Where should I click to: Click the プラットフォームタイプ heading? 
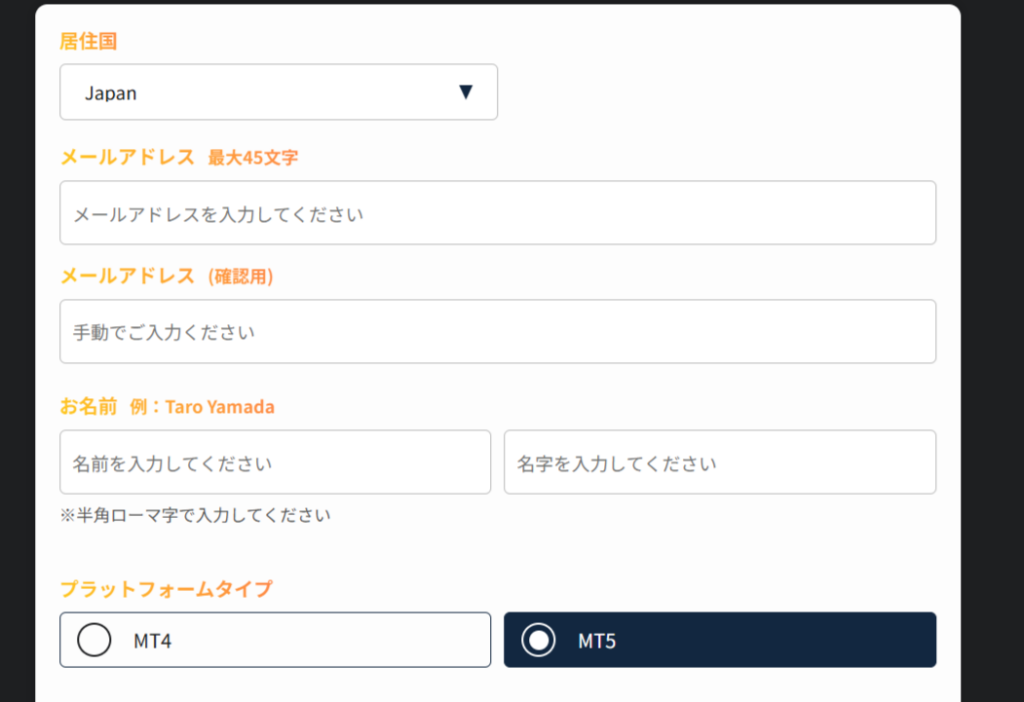tap(166, 589)
